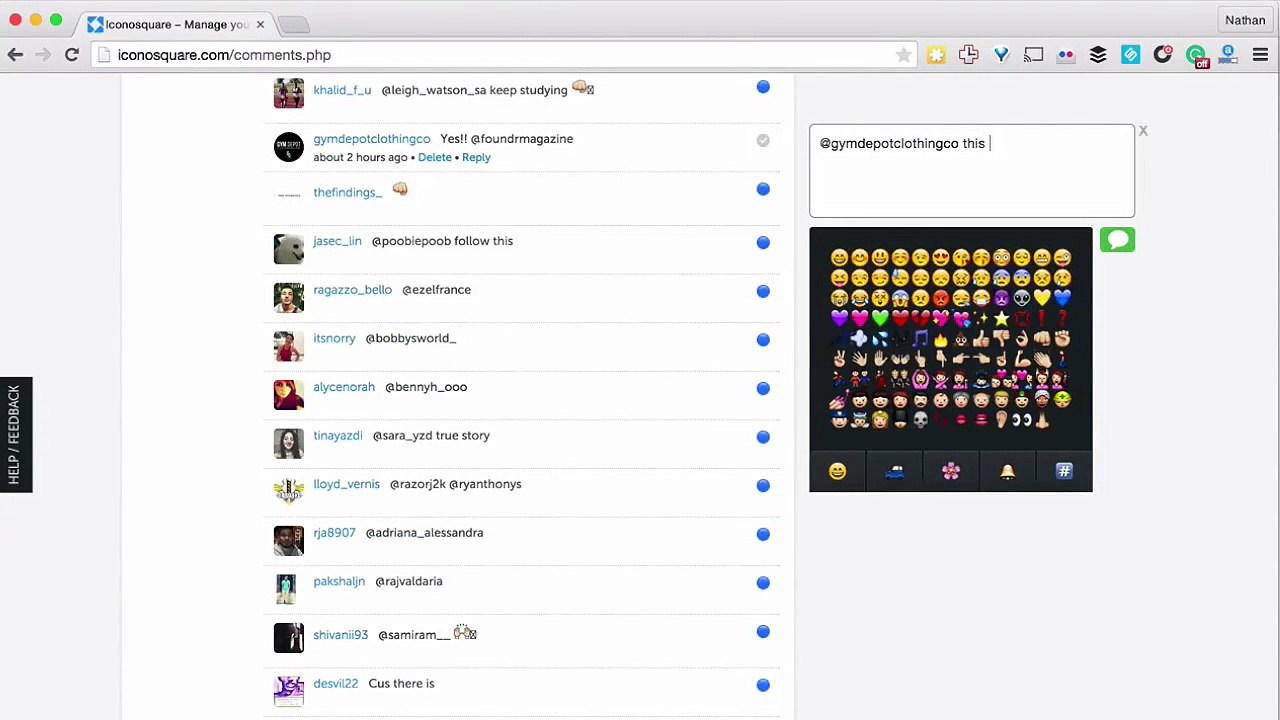Open the Nathan profile button

point(1245,20)
